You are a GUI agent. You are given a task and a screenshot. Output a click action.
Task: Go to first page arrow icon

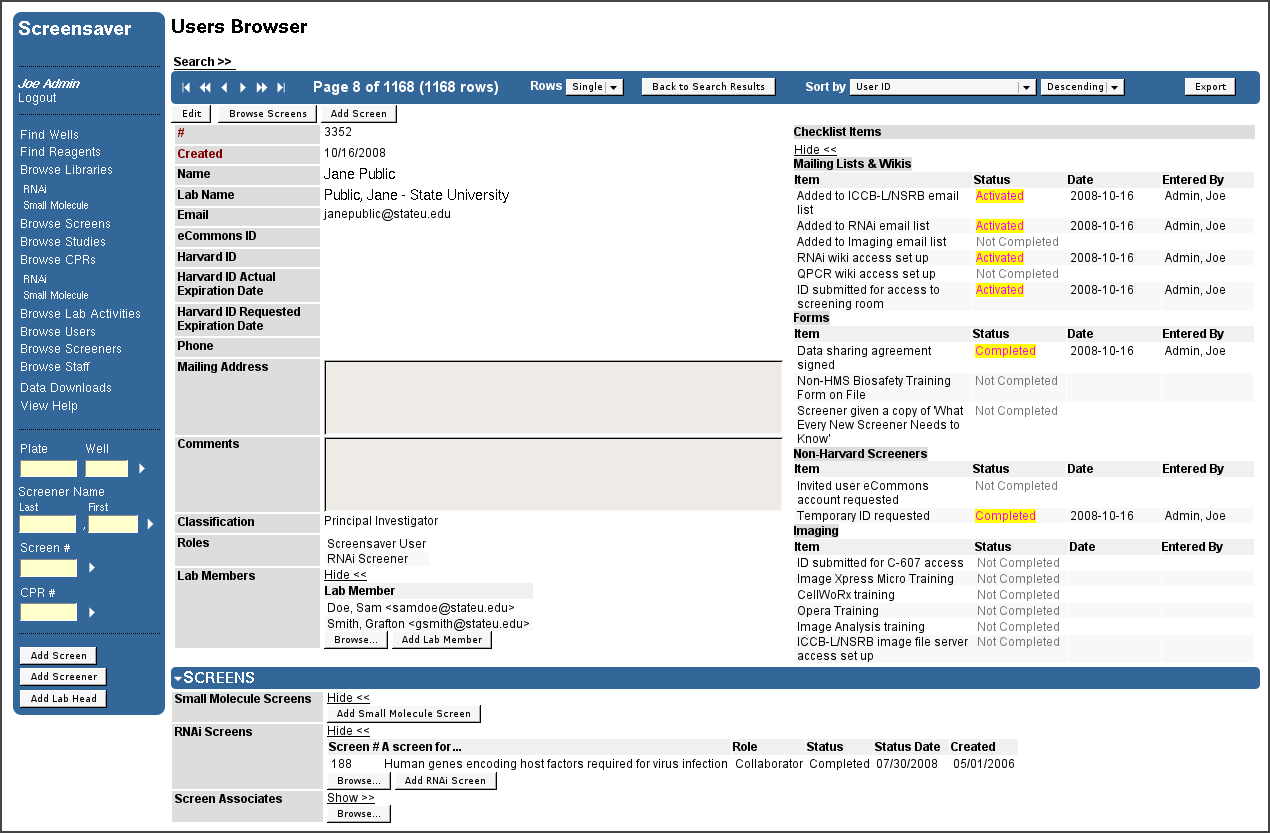coord(186,88)
